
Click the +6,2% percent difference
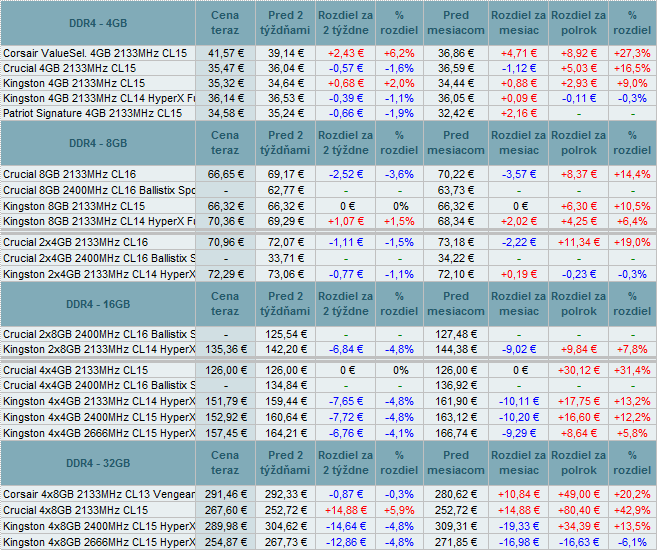coord(399,53)
